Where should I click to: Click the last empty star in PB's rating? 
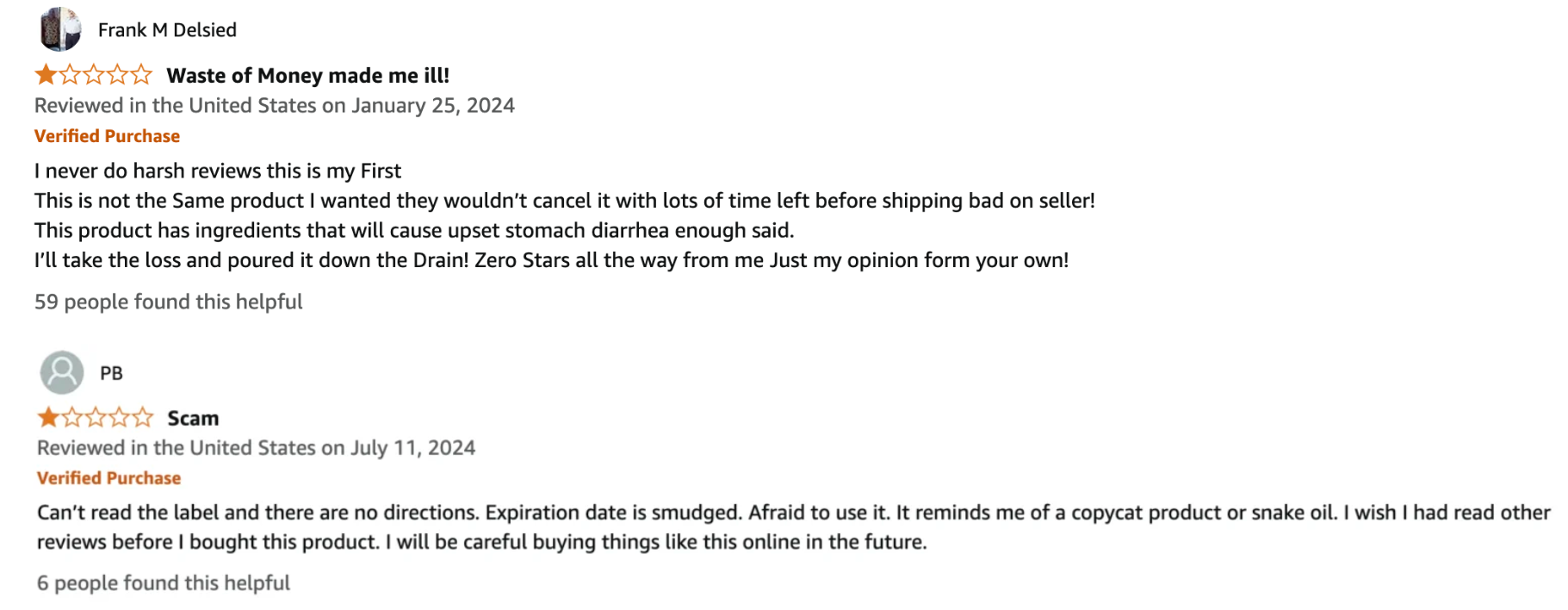coord(143,418)
